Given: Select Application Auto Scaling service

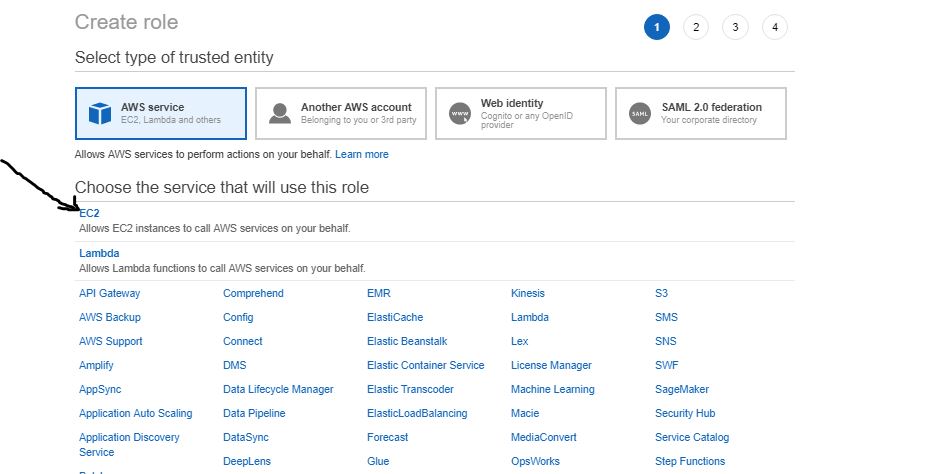Looking at the screenshot, I should 136,414.
